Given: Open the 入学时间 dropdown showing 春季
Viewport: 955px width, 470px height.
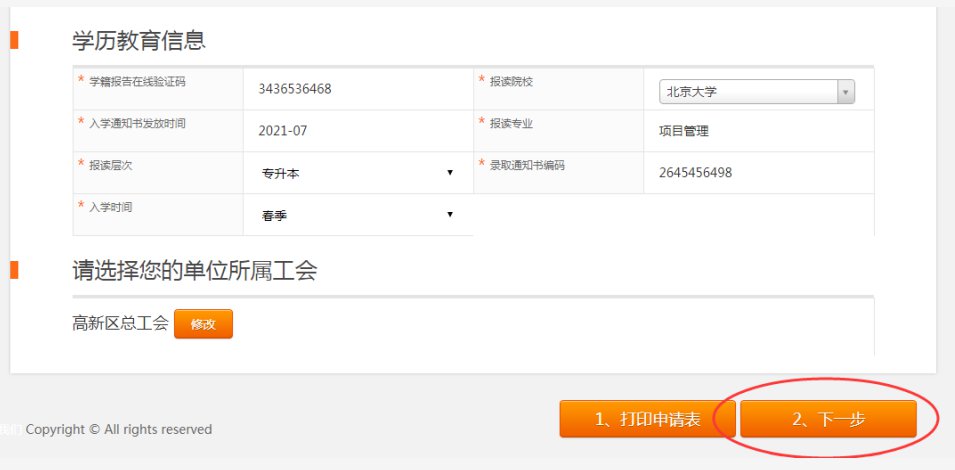Looking at the screenshot, I should coord(357,215).
